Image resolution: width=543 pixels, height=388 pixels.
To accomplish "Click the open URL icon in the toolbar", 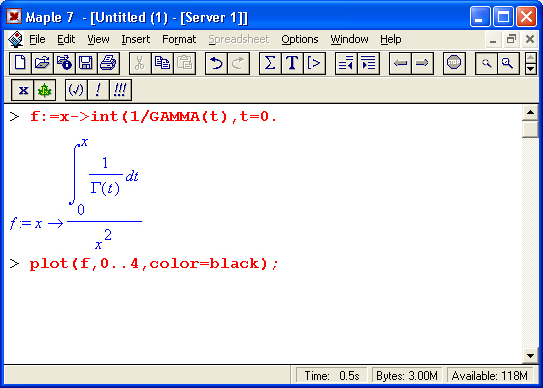I will point(64,63).
